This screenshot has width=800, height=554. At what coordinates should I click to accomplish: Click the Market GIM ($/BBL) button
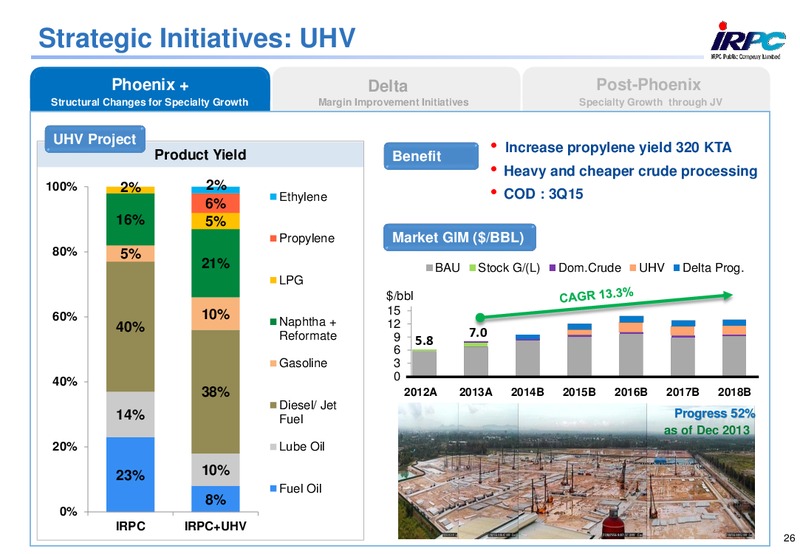coord(459,237)
